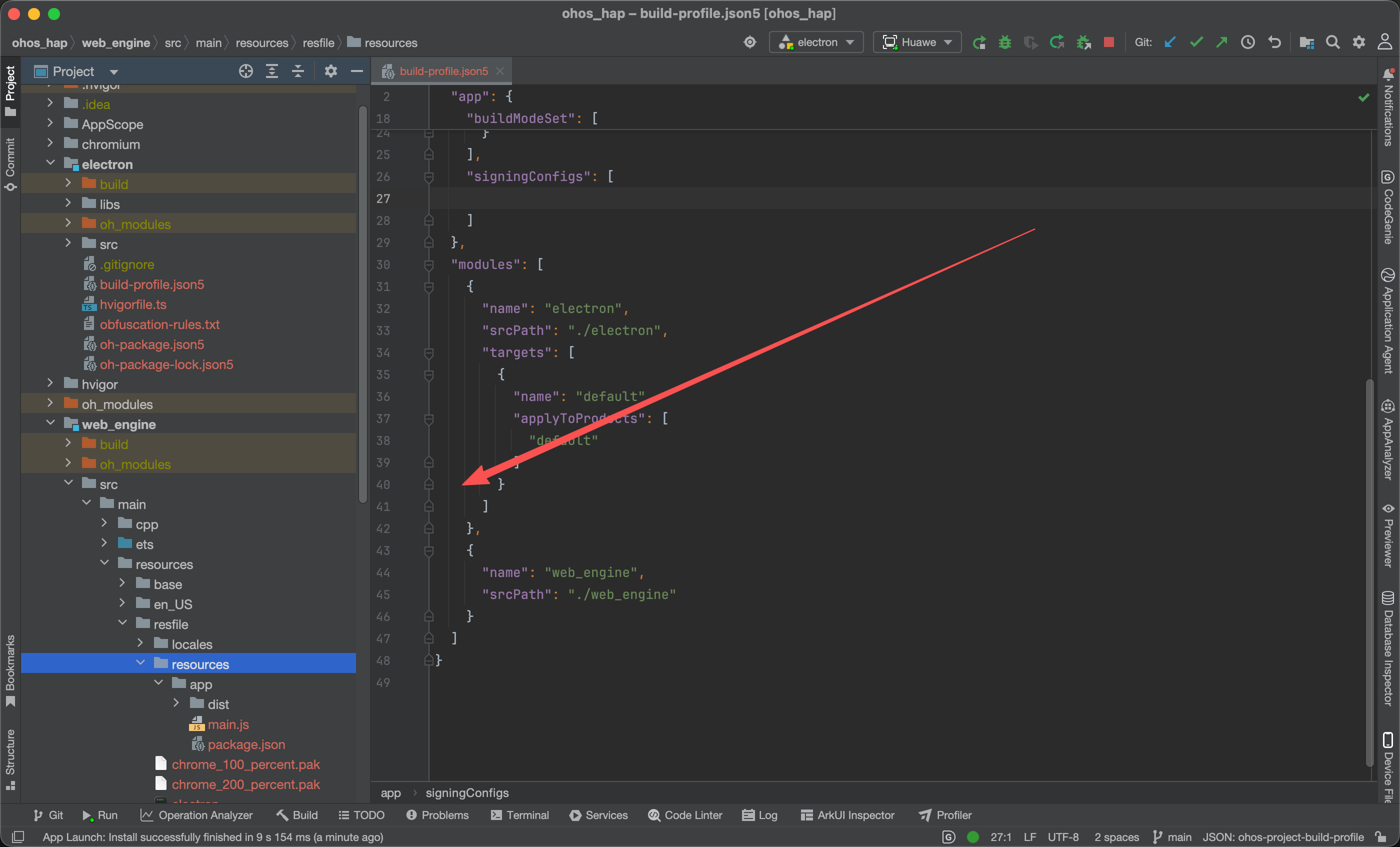The image size is (1400, 847).
Task: Open the Terminal tool window
Action: (x=519, y=815)
